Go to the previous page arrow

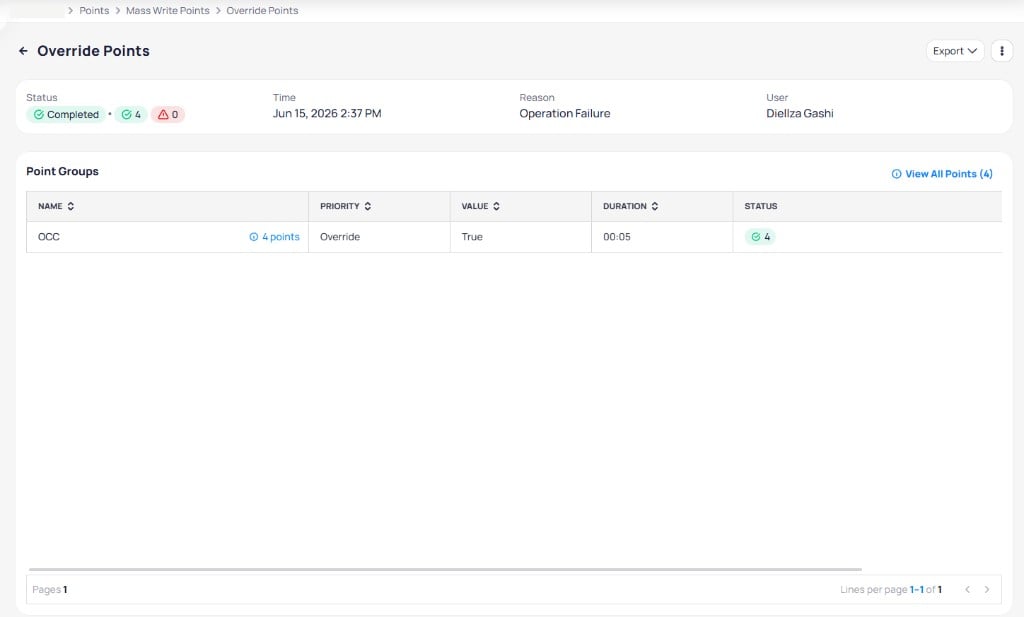click(967, 590)
